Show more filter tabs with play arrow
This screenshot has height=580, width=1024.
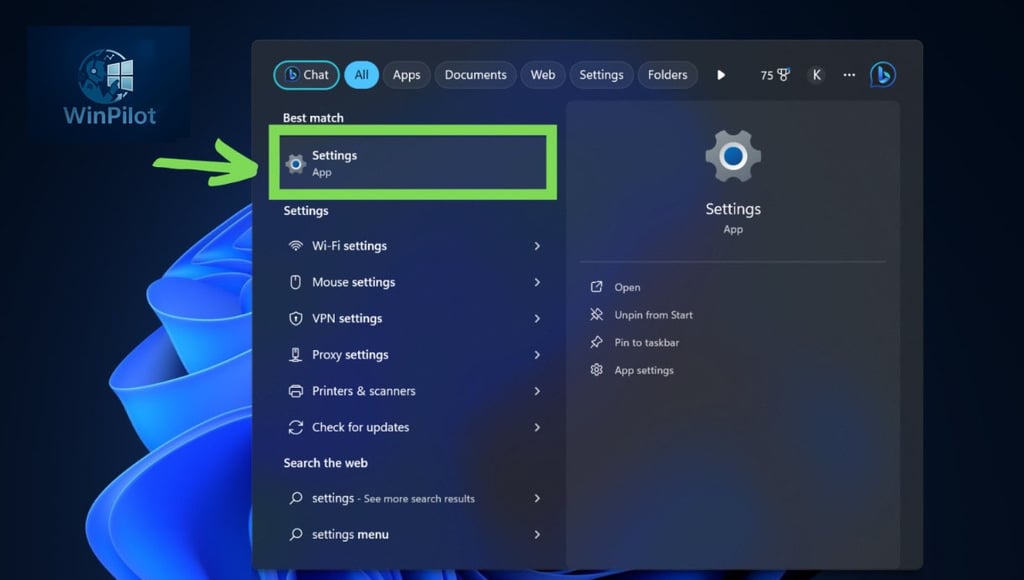coord(721,75)
